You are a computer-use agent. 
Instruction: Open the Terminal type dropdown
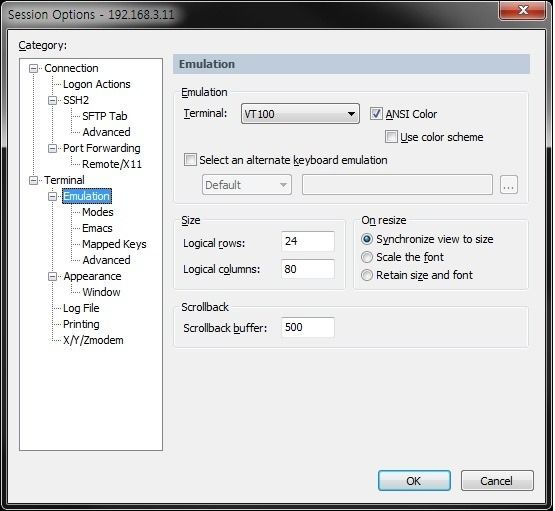300,114
